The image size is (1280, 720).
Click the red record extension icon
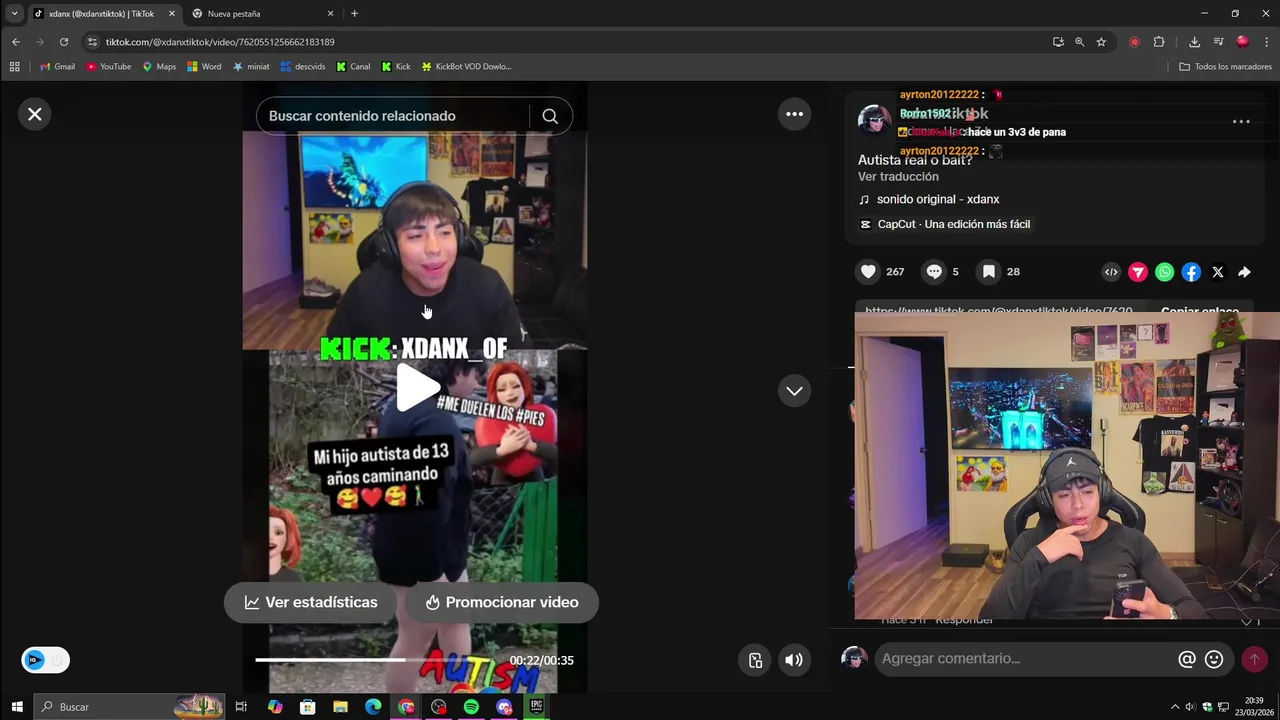(x=1134, y=42)
